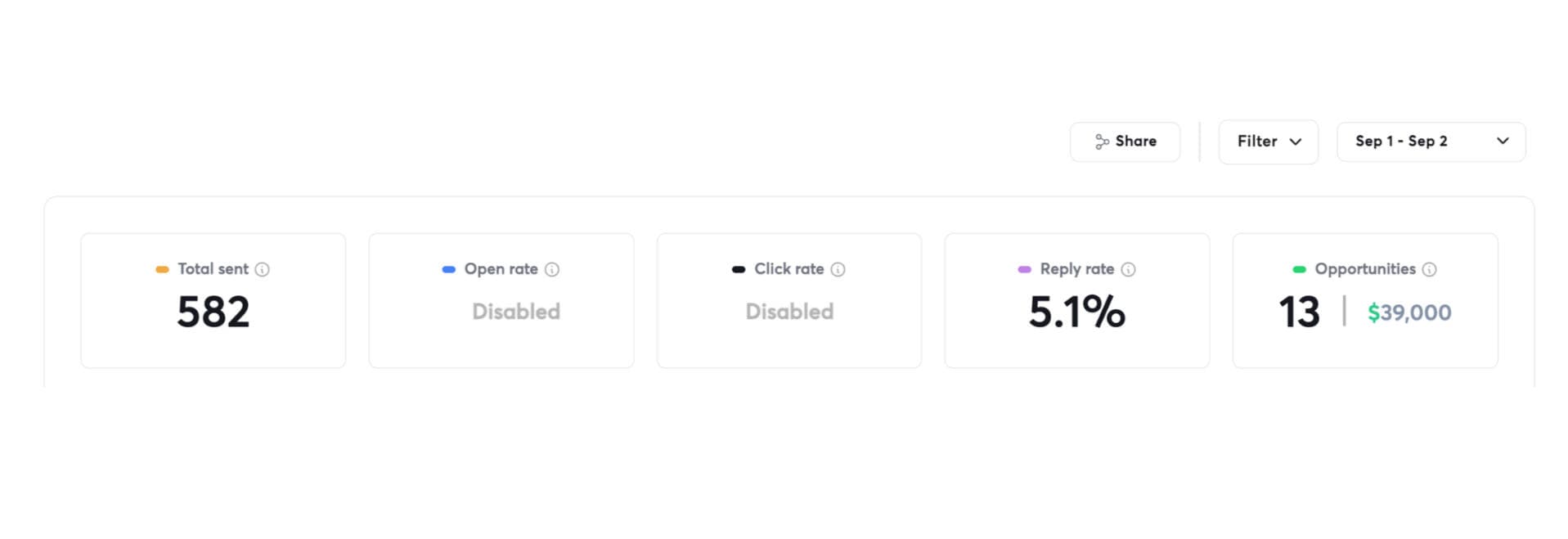Click the Share button
Viewport: 1568px width, 539px height.
coord(1125,141)
